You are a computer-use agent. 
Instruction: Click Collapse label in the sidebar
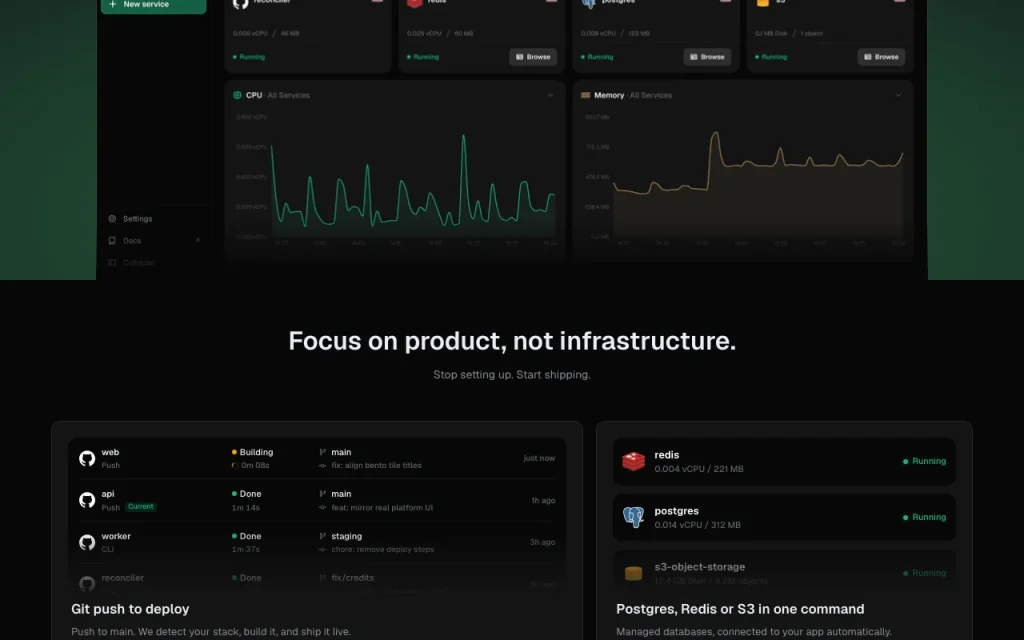click(x=138, y=263)
